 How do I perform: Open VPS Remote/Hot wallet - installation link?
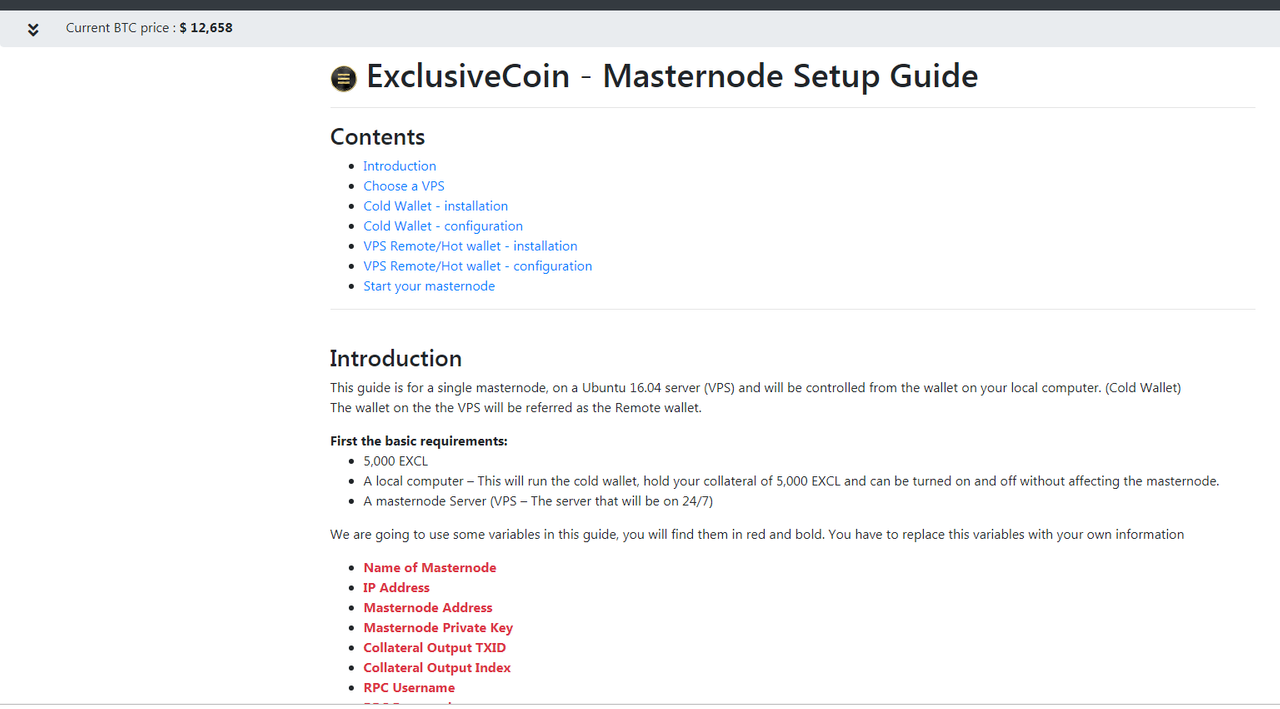click(470, 246)
